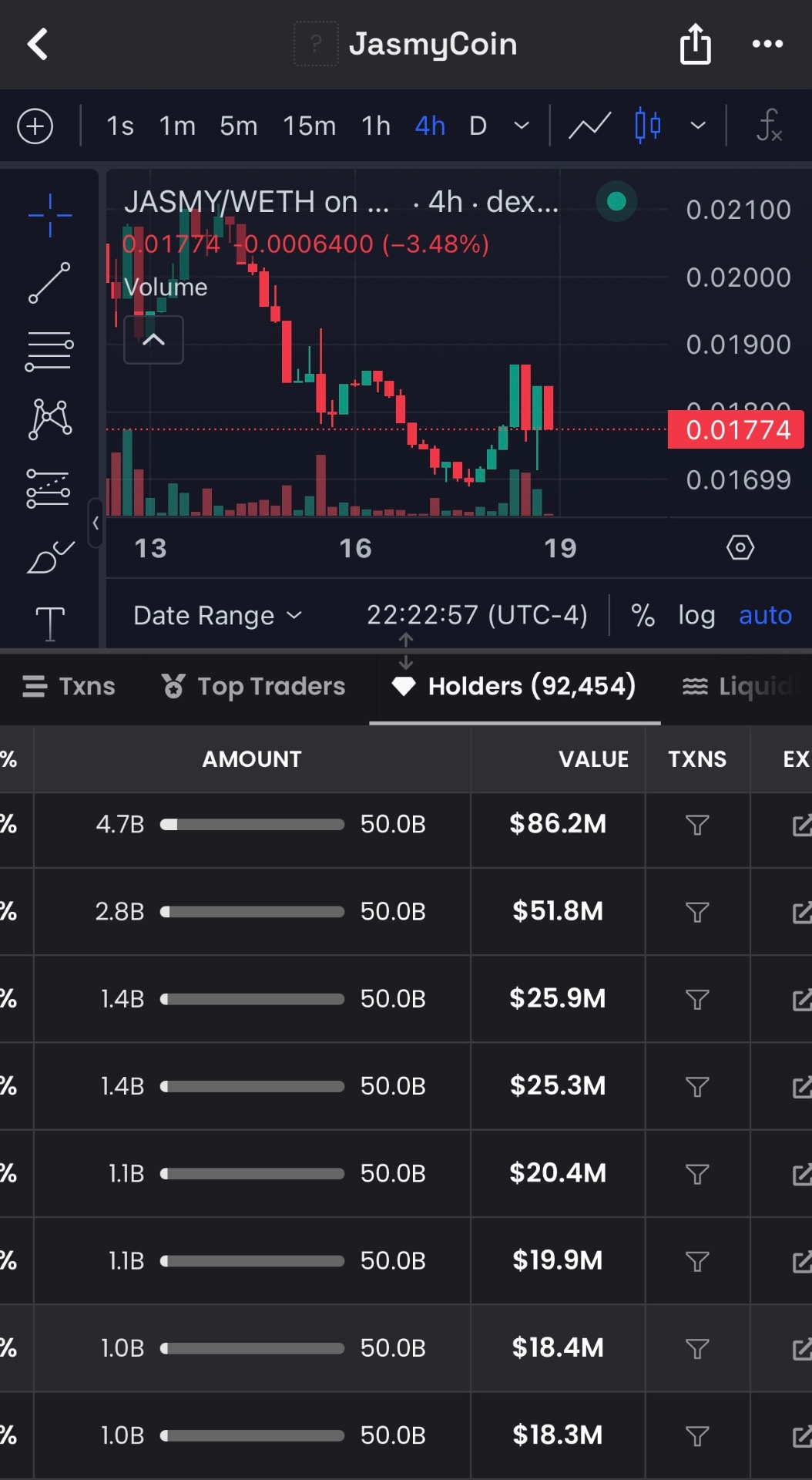
Task: Tap the TXNS column header
Action: [697, 759]
